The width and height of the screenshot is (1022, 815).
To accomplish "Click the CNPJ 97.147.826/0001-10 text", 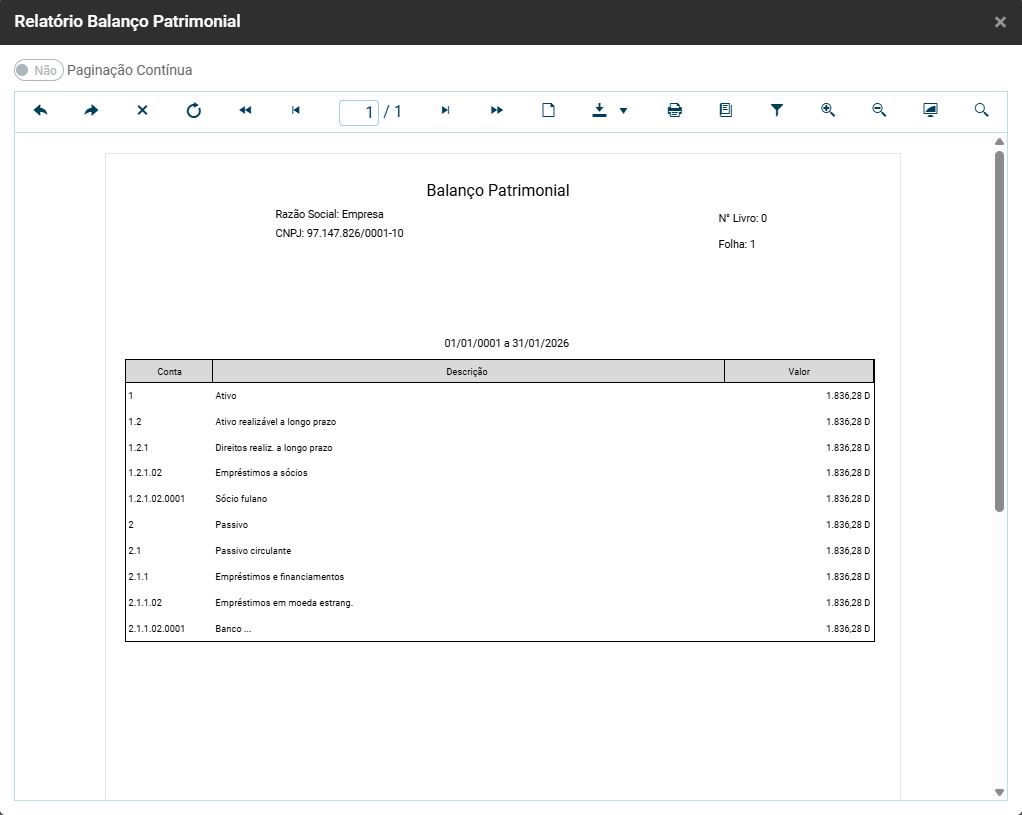I will [339, 233].
